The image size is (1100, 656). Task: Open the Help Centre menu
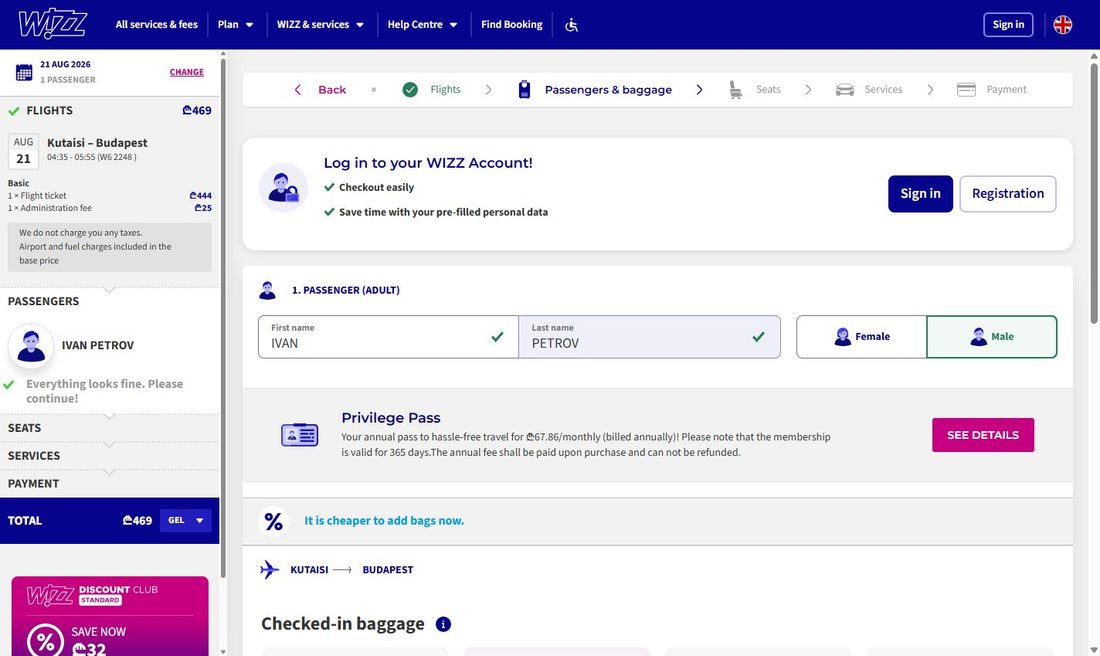[x=422, y=25]
